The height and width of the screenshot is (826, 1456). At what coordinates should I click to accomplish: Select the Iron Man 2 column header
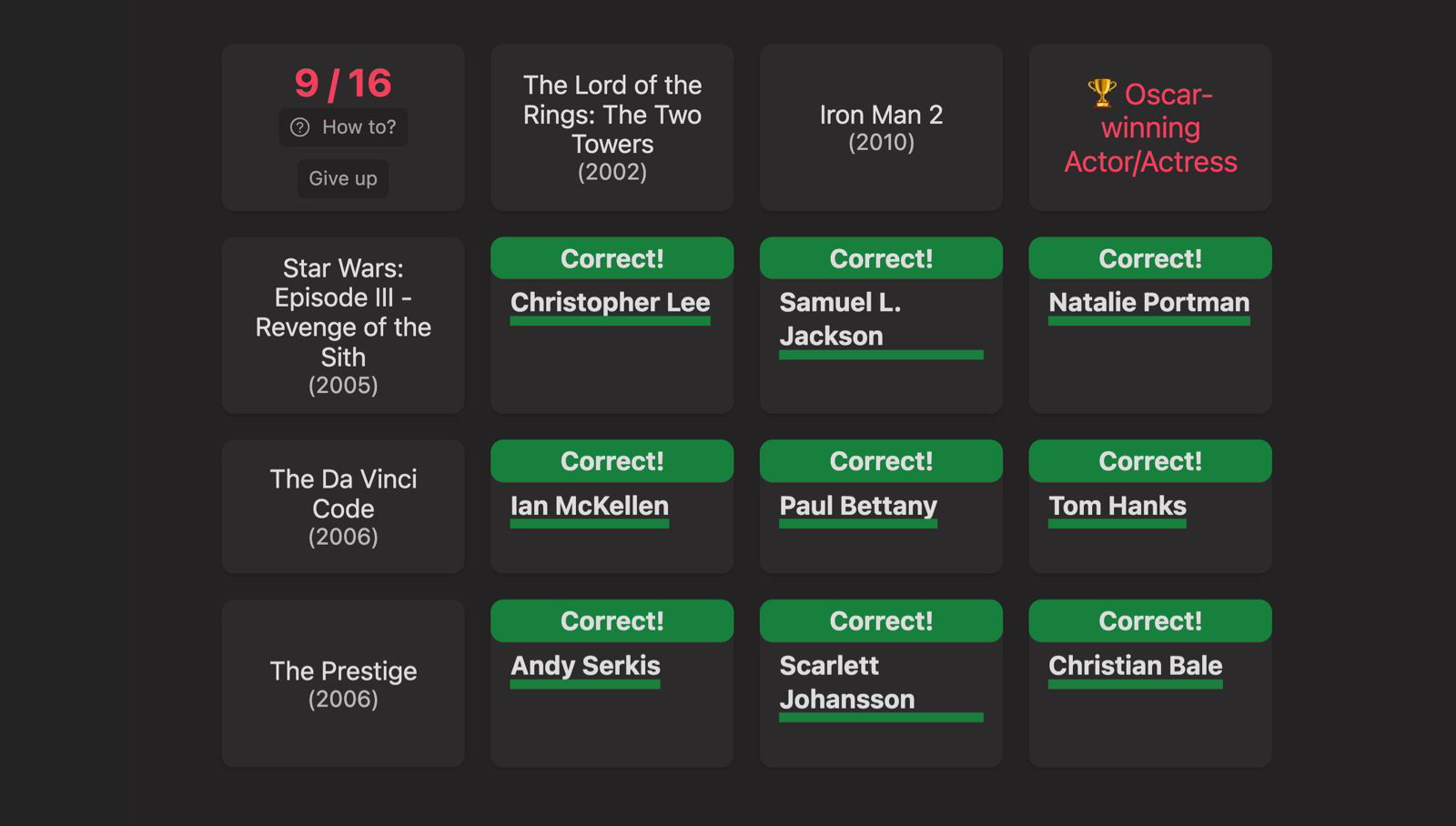click(x=881, y=127)
